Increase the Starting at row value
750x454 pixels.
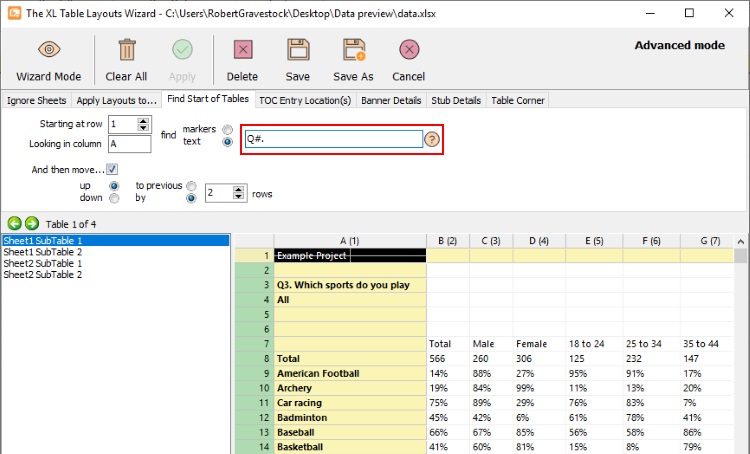143,121
